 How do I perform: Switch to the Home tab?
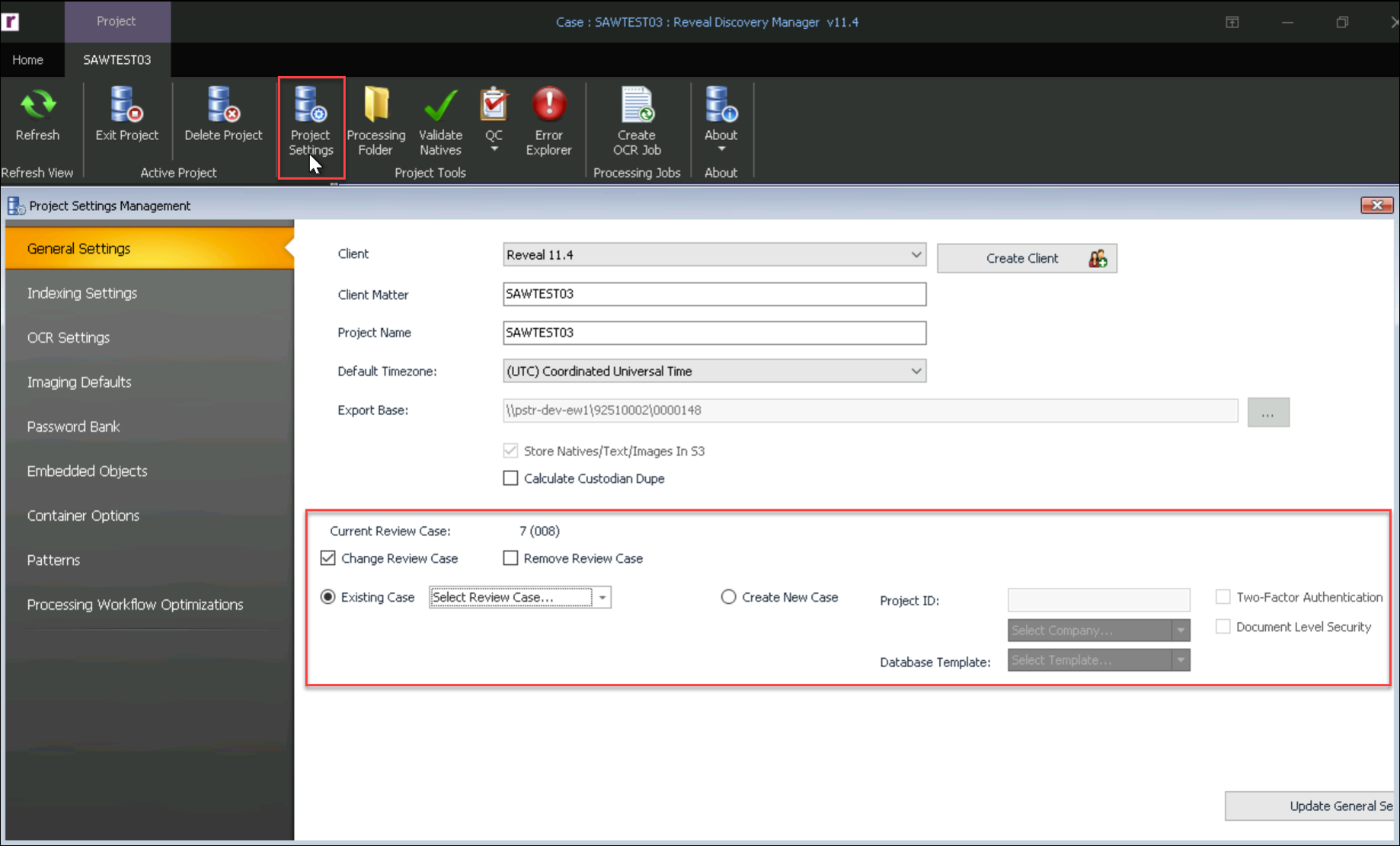(27, 59)
